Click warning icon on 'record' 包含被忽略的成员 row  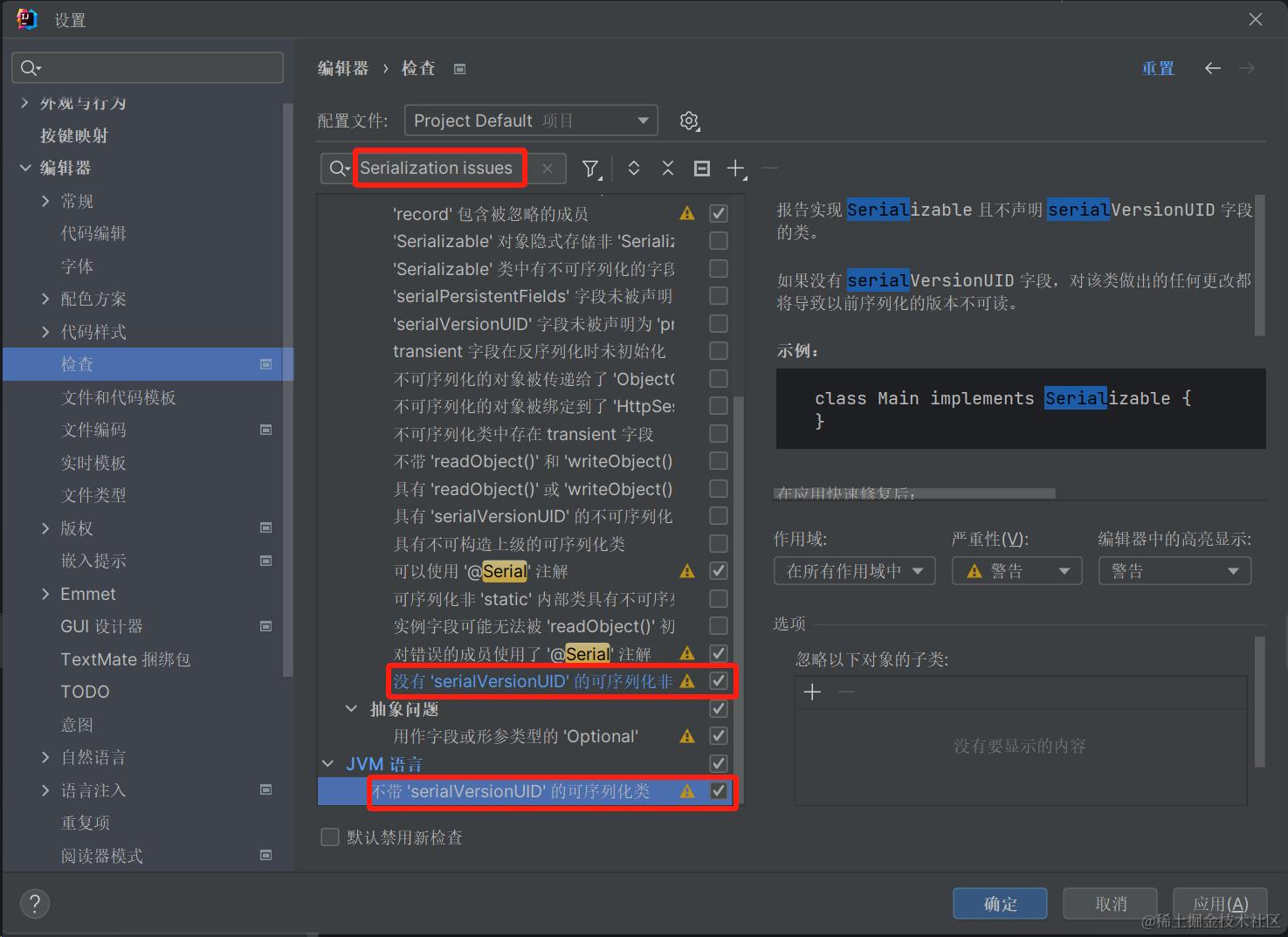687,213
